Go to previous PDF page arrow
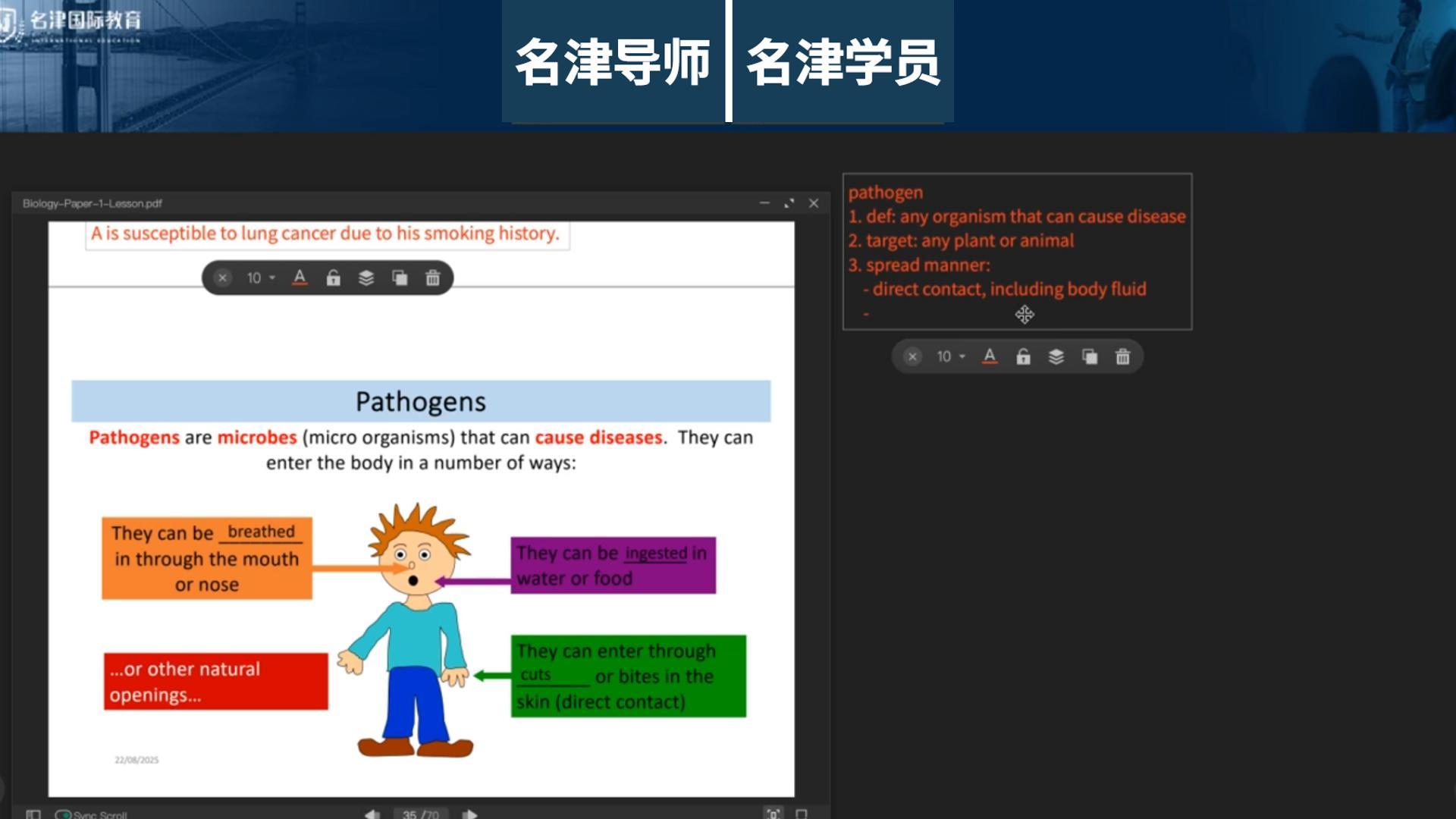 pyautogui.click(x=372, y=814)
